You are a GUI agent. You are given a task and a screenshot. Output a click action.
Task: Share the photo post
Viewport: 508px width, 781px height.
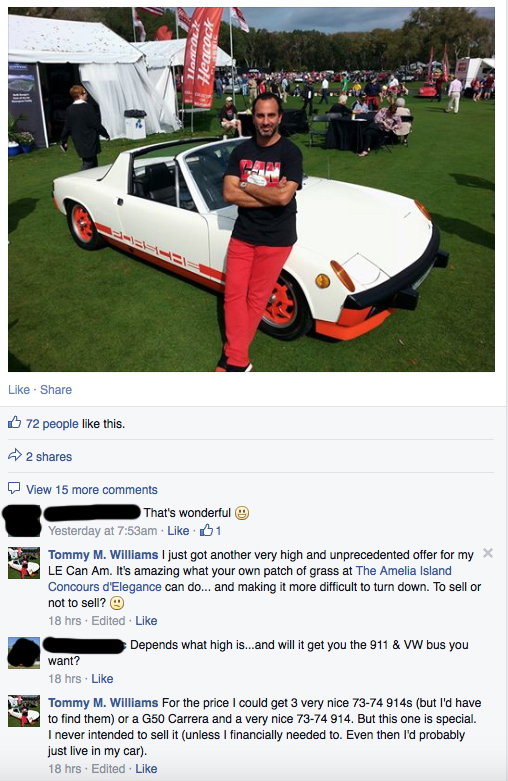(56, 390)
